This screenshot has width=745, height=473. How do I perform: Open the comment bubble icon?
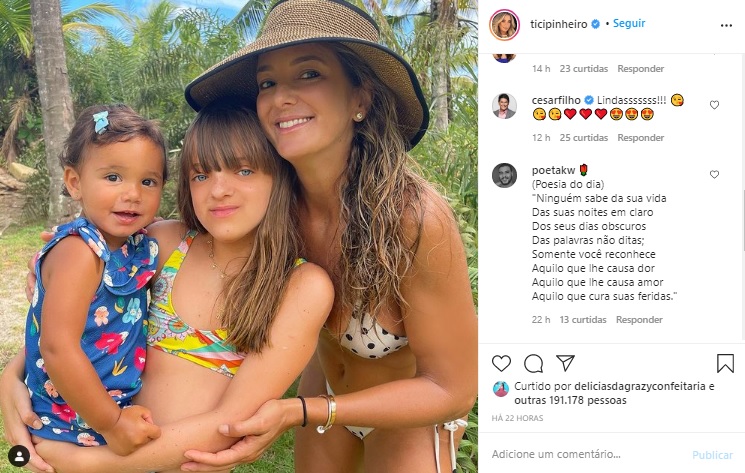534,363
